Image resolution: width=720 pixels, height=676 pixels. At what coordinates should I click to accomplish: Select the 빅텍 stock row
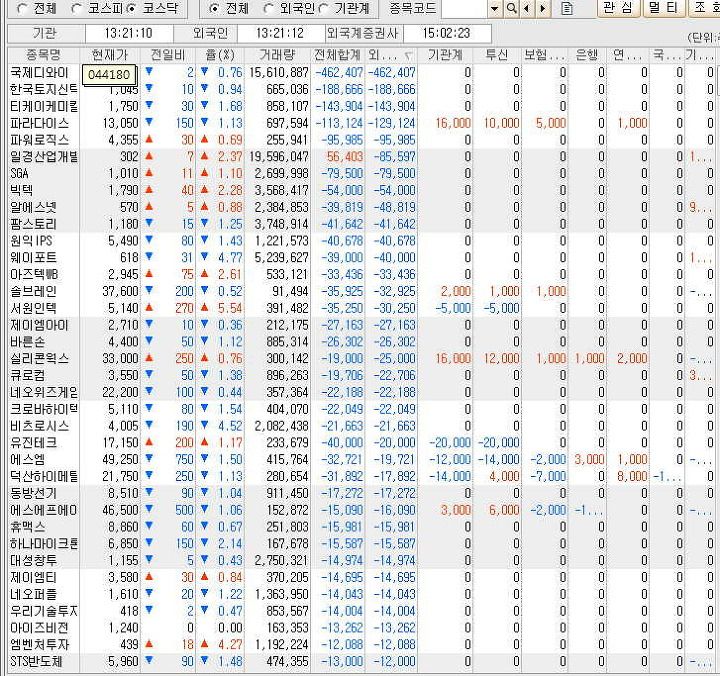(x=360, y=190)
